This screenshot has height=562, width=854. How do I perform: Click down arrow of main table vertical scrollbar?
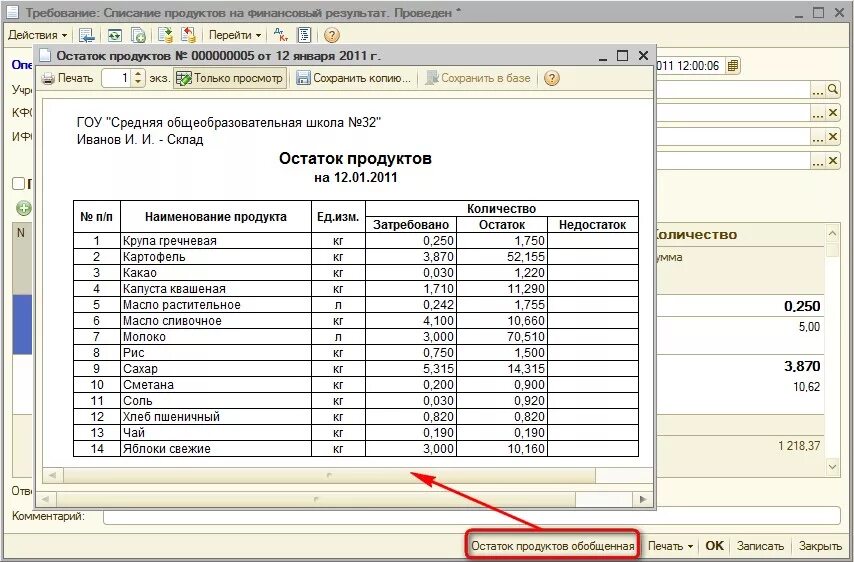[x=832, y=467]
